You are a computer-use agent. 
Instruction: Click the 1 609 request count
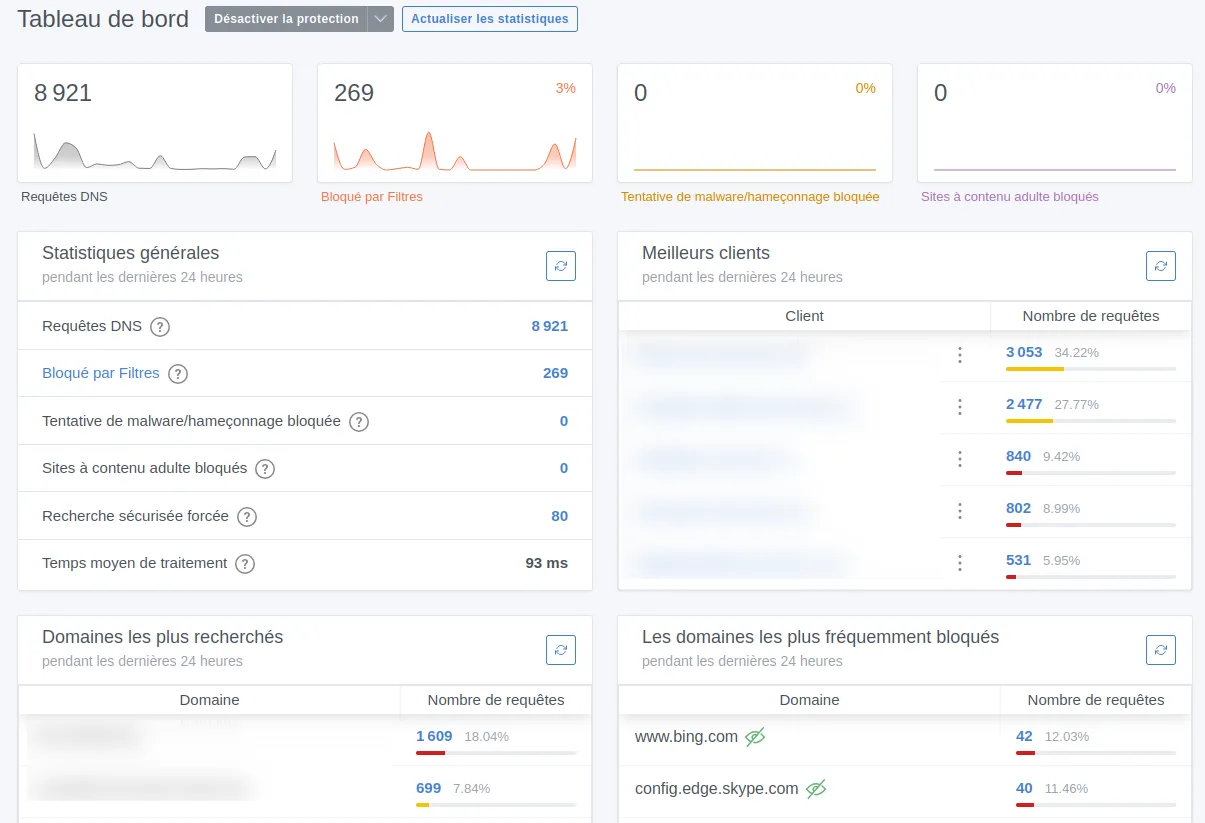pyautogui.click(x=434, y=736)
